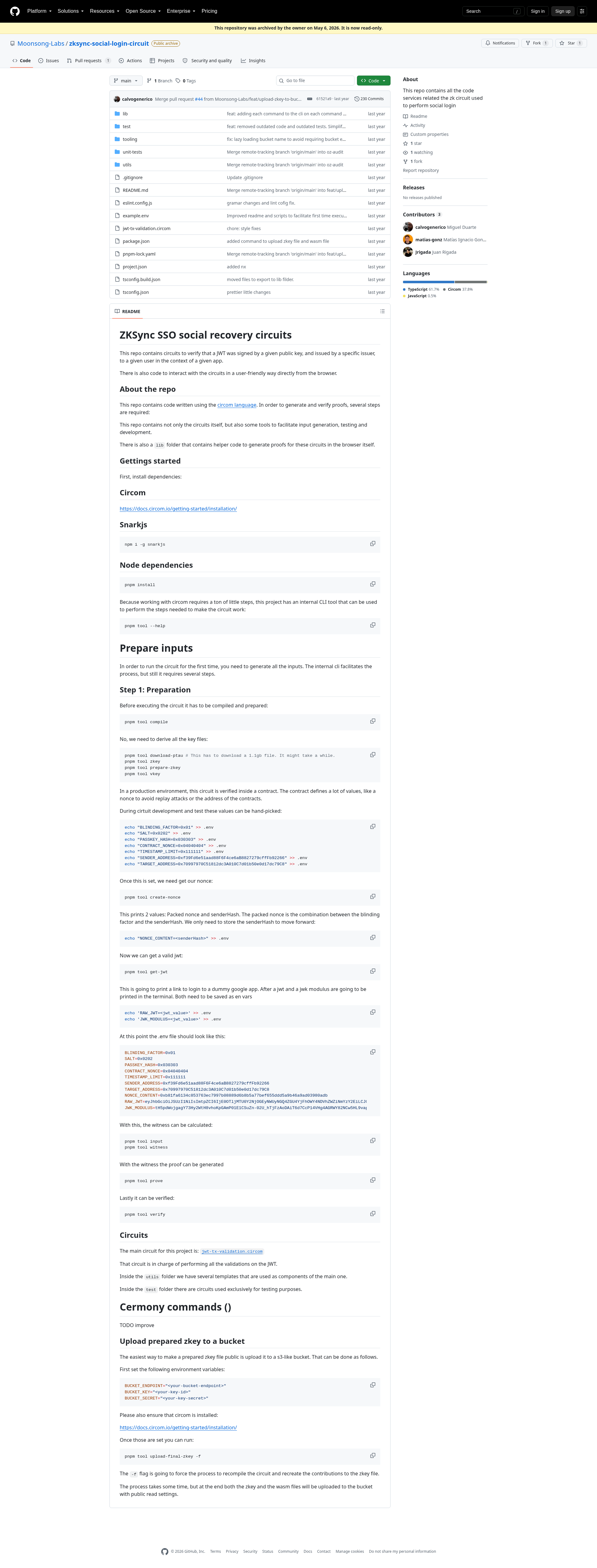
Task: Click the TypeScript blue language bar segment
Action: coord(428,282)
